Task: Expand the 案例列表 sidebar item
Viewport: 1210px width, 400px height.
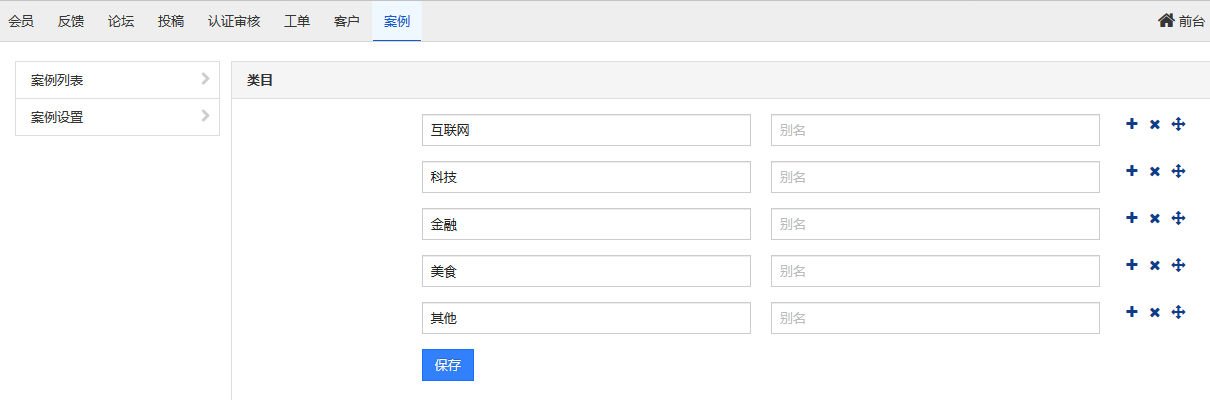Action: 117,80
